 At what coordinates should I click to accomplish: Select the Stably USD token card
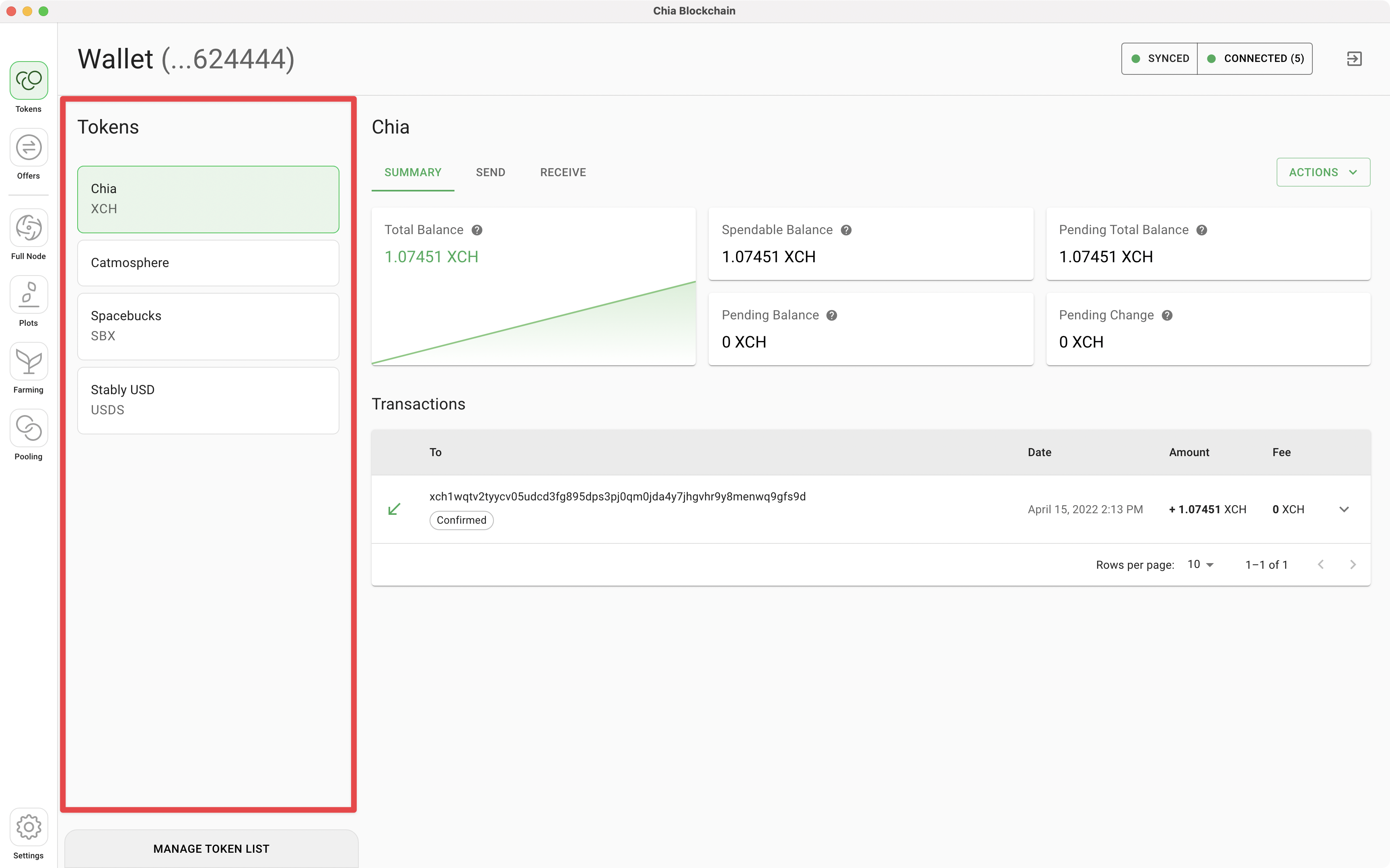(208, 400)
